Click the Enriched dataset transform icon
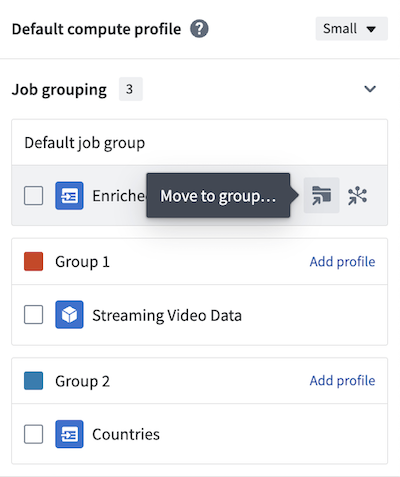Image resolution: width=400 pixels, height=477 pixels. point(69,196)
